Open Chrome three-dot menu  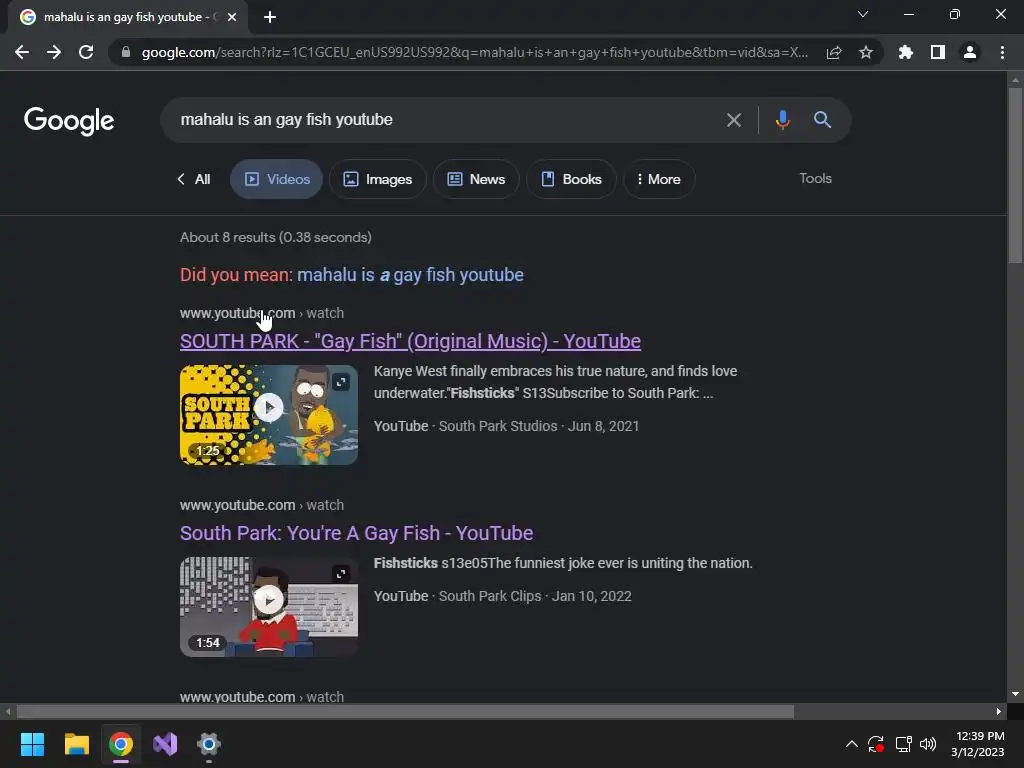(x=1002, y=52)
